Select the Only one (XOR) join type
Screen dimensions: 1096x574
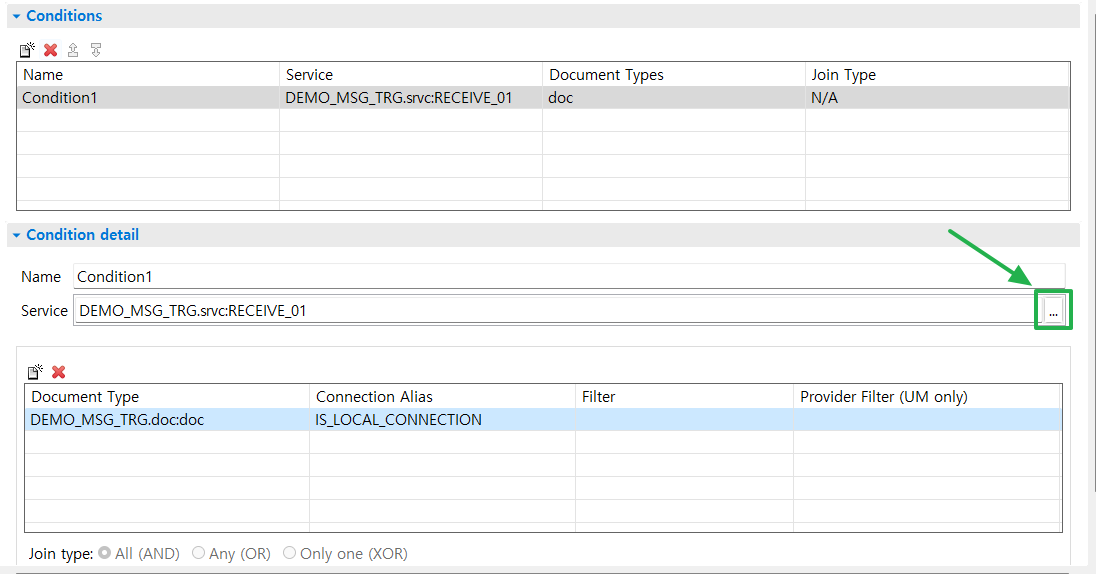click(290, 553)
